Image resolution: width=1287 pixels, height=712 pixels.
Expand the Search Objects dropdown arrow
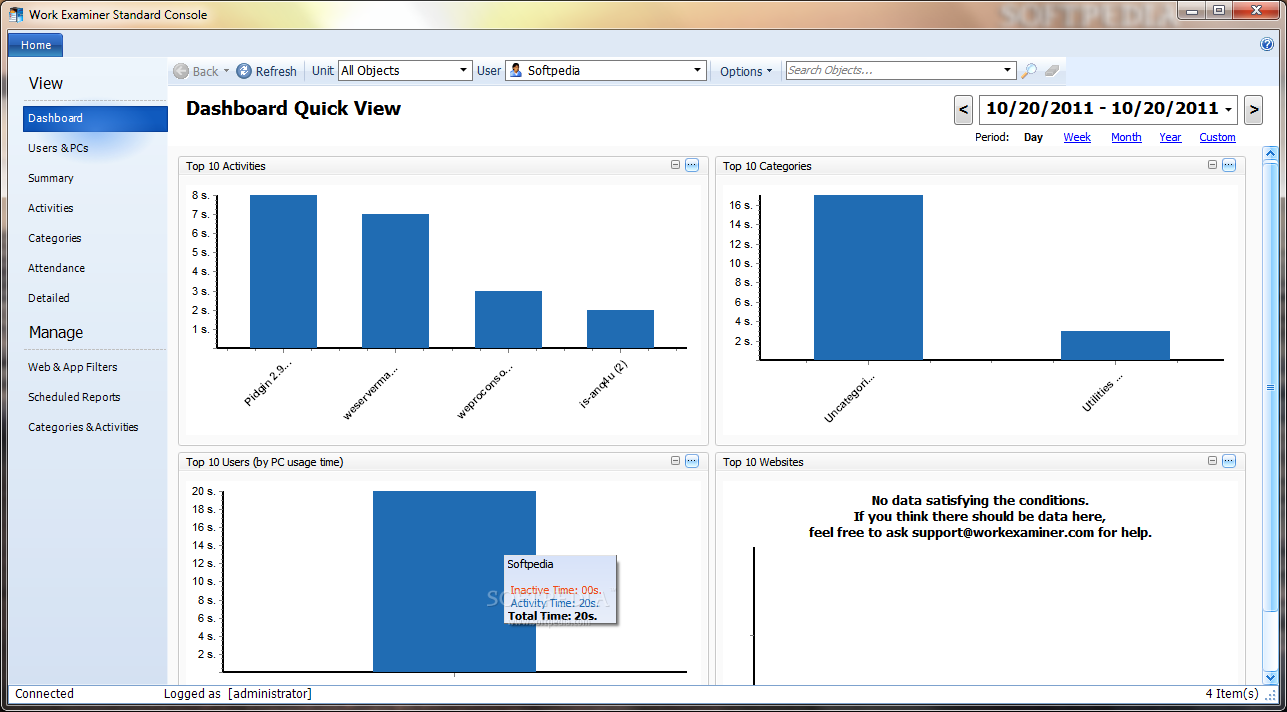coord(1009,70)
